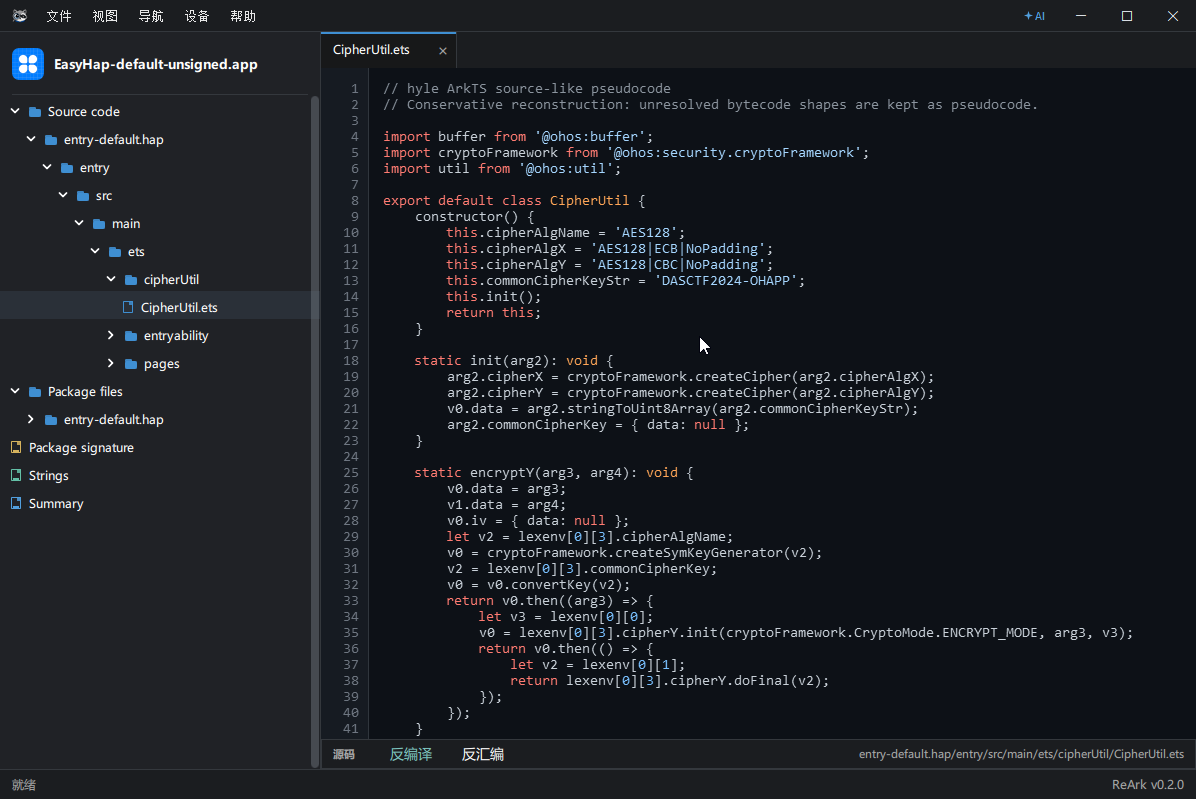Switch to 反汇编 disassembly view
This screenshot has width=1196, height=799.
point(483,754)
